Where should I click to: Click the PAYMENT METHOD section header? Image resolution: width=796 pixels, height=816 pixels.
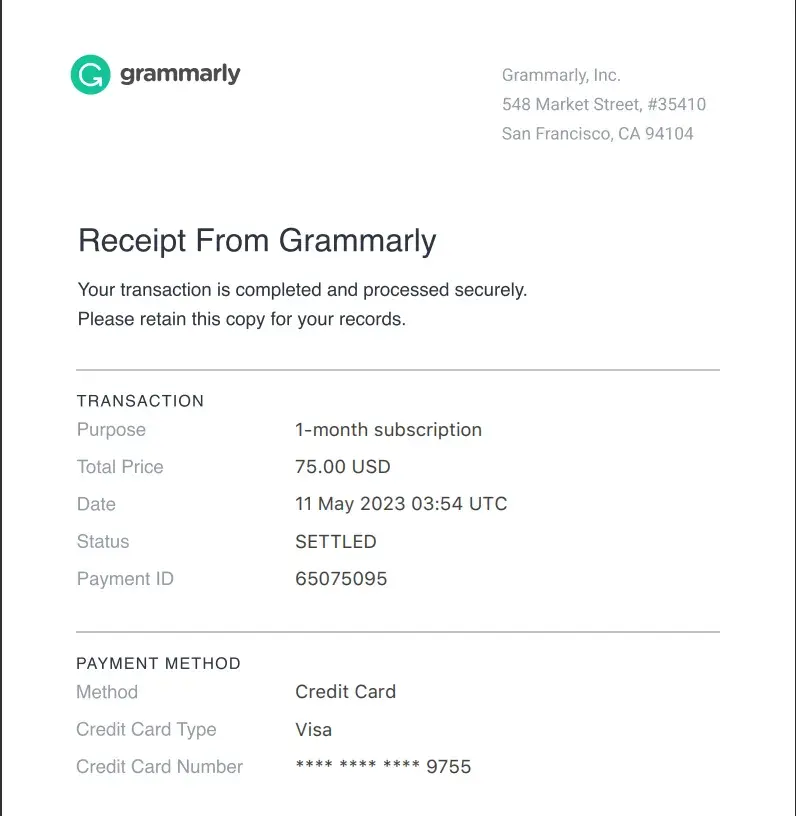[x=158, y=663]
